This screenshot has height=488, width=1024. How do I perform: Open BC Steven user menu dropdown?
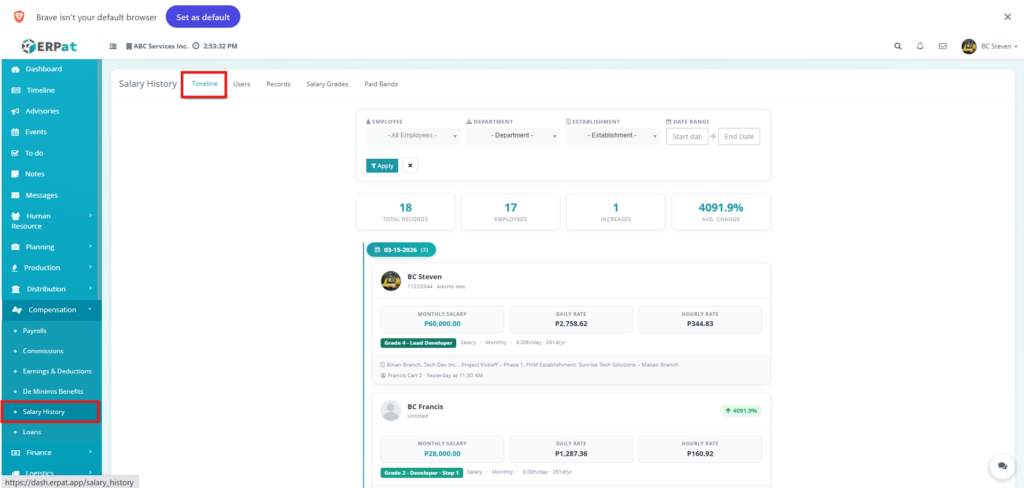coord(999,46)
